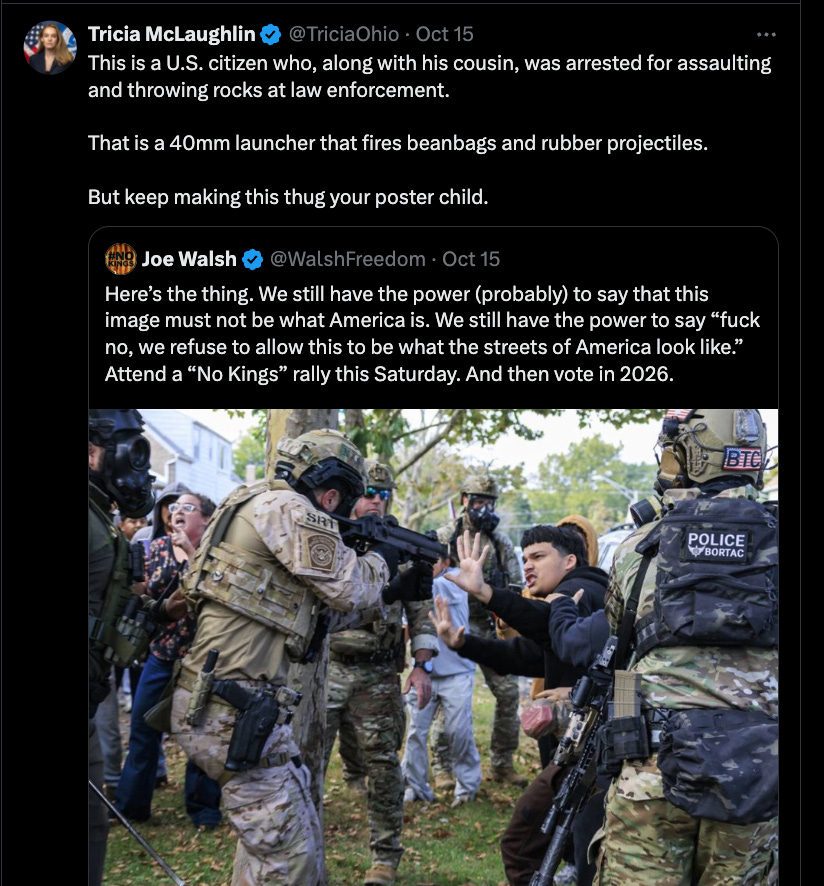Click verified badge beside Joe Walsh

click(x=253, y=259)
